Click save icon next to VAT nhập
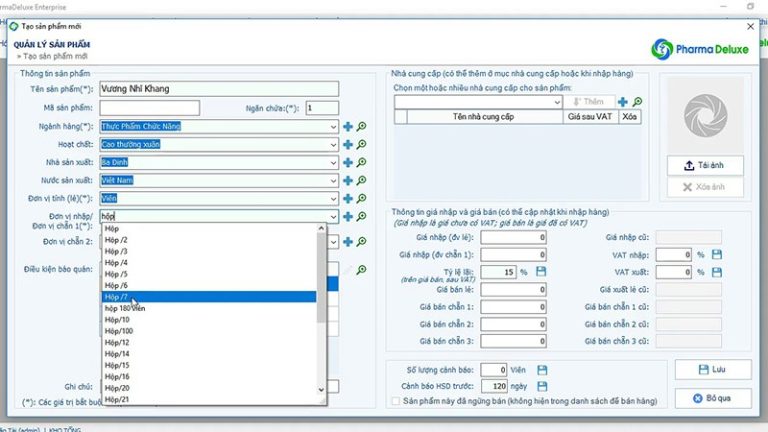768x432 pixels. point(717,255)
